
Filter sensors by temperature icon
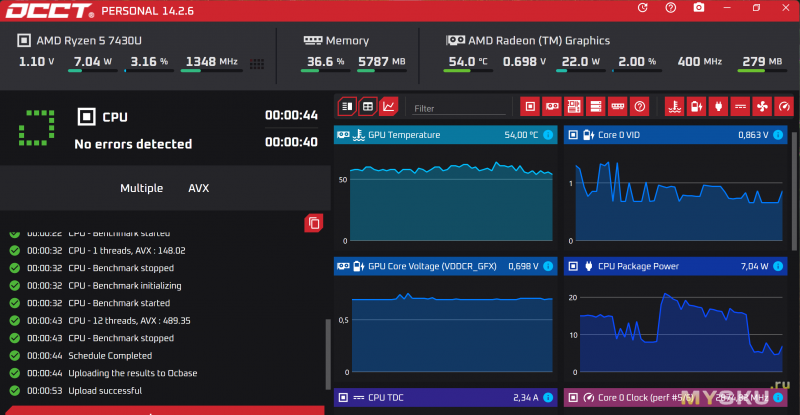[674, 106]
